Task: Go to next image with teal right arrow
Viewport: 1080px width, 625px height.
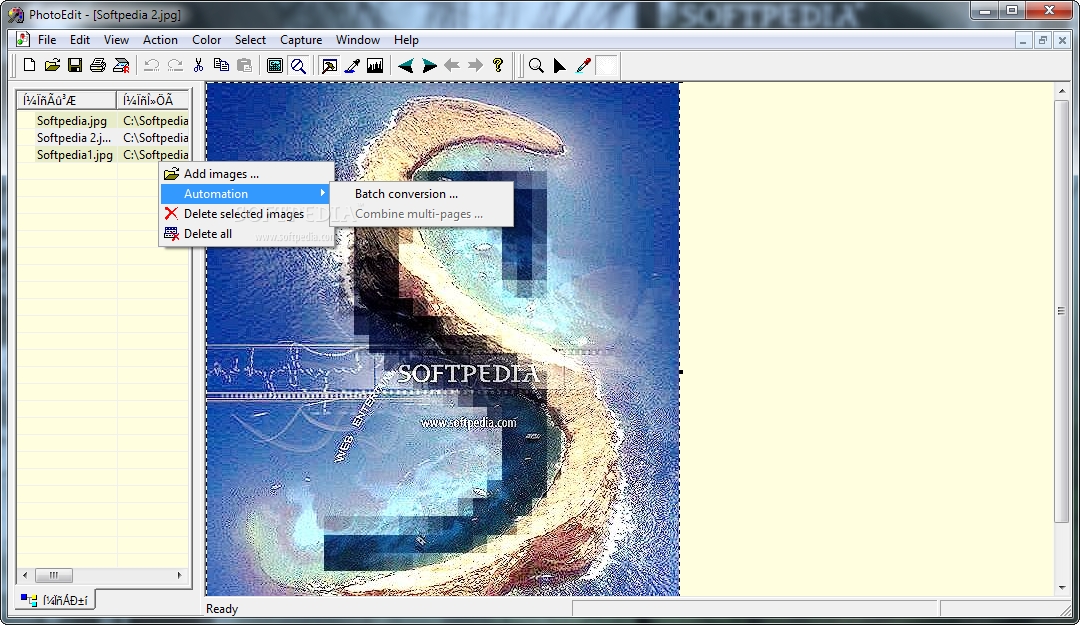Action: click(x=429, y=65)
